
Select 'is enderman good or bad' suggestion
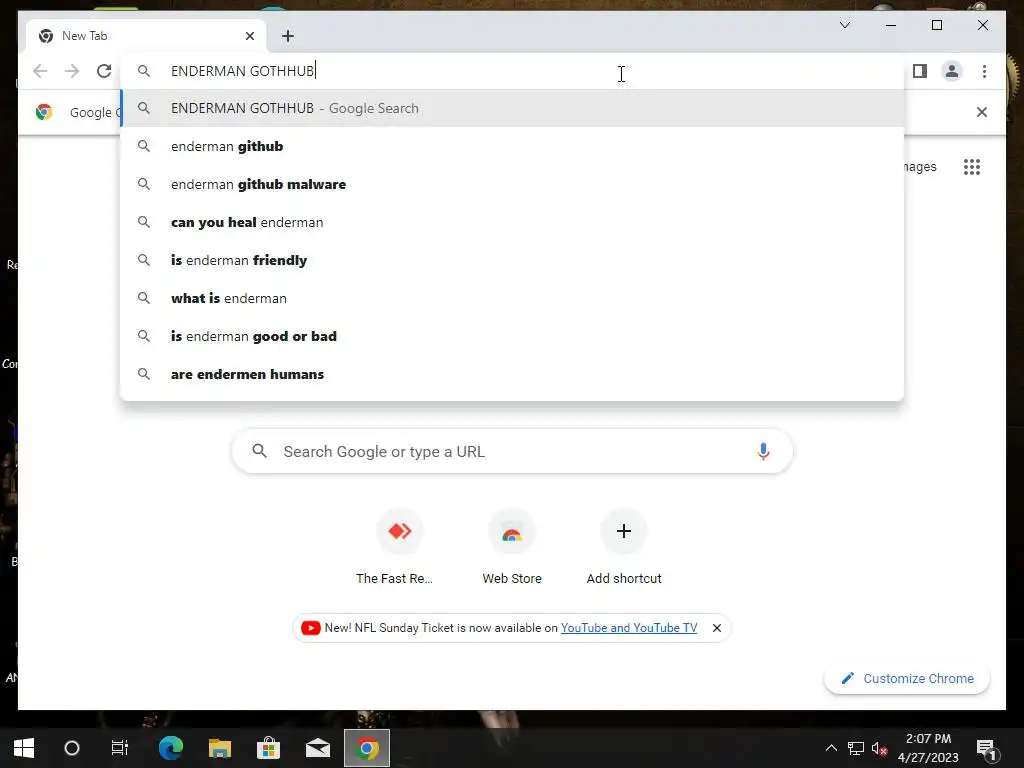pyautogui.click(x=513, y=336)
